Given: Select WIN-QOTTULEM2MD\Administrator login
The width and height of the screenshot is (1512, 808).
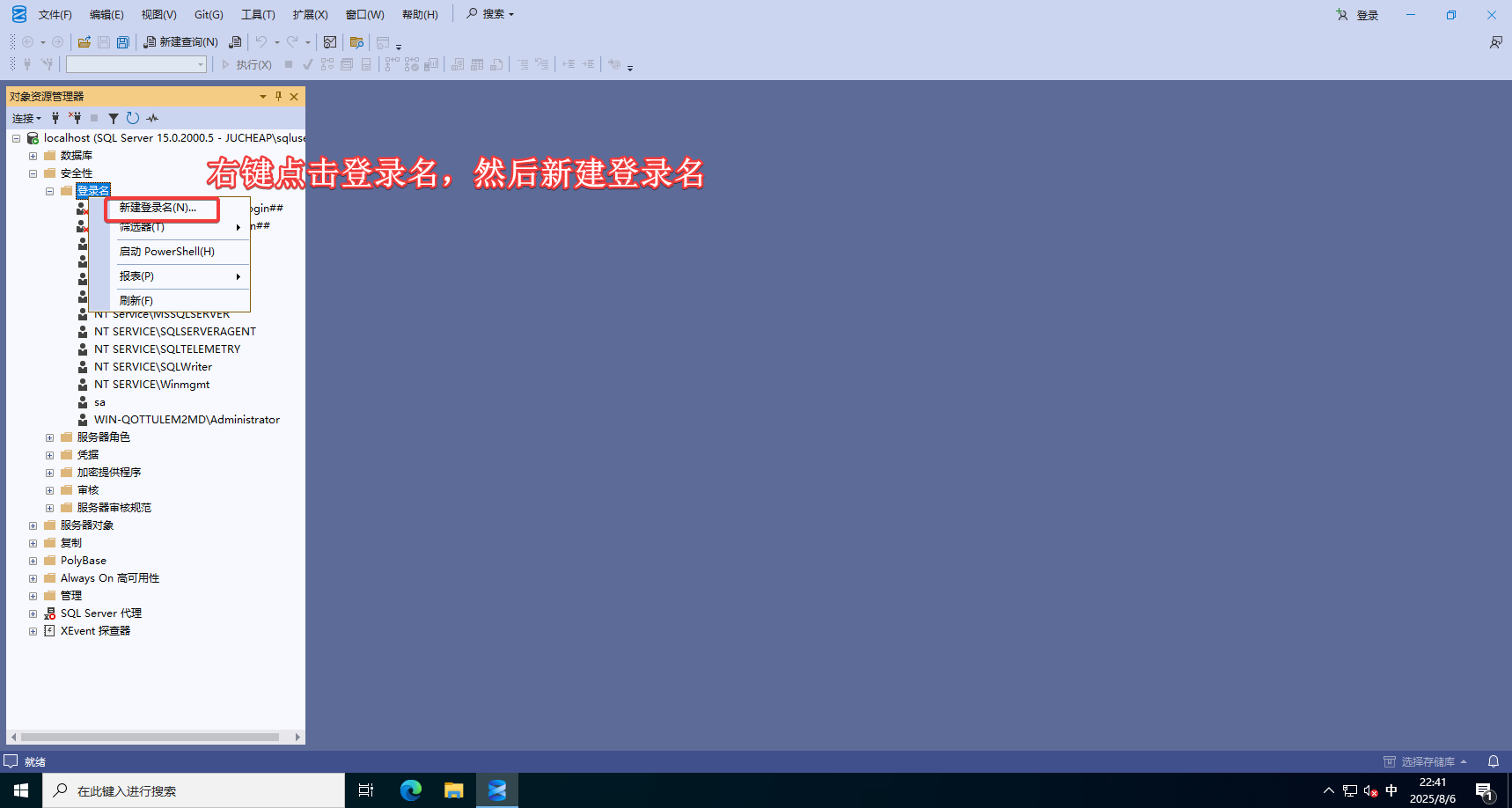Looking at the screenshot, I should pyautogui.click(x=187, y=420).
